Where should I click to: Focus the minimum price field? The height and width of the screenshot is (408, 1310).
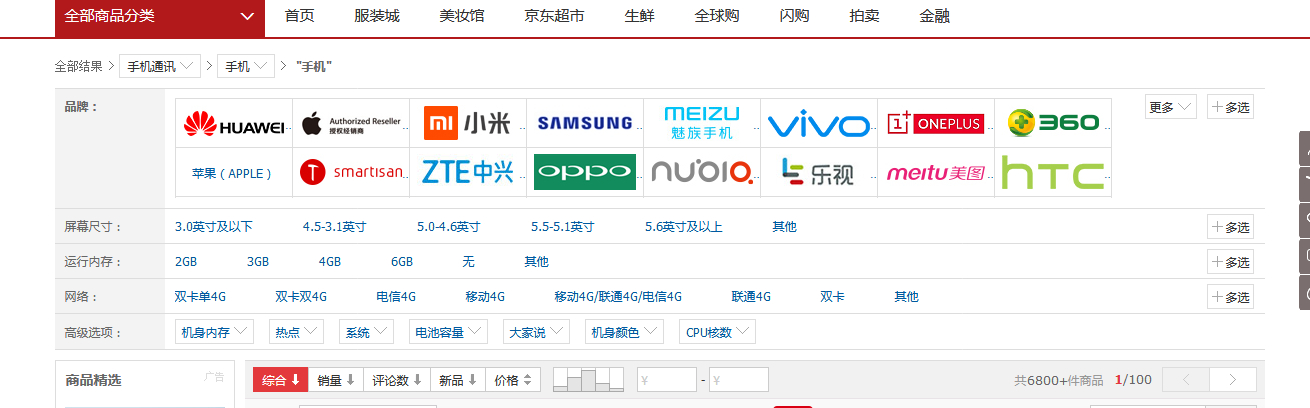(x=667, y=380)
